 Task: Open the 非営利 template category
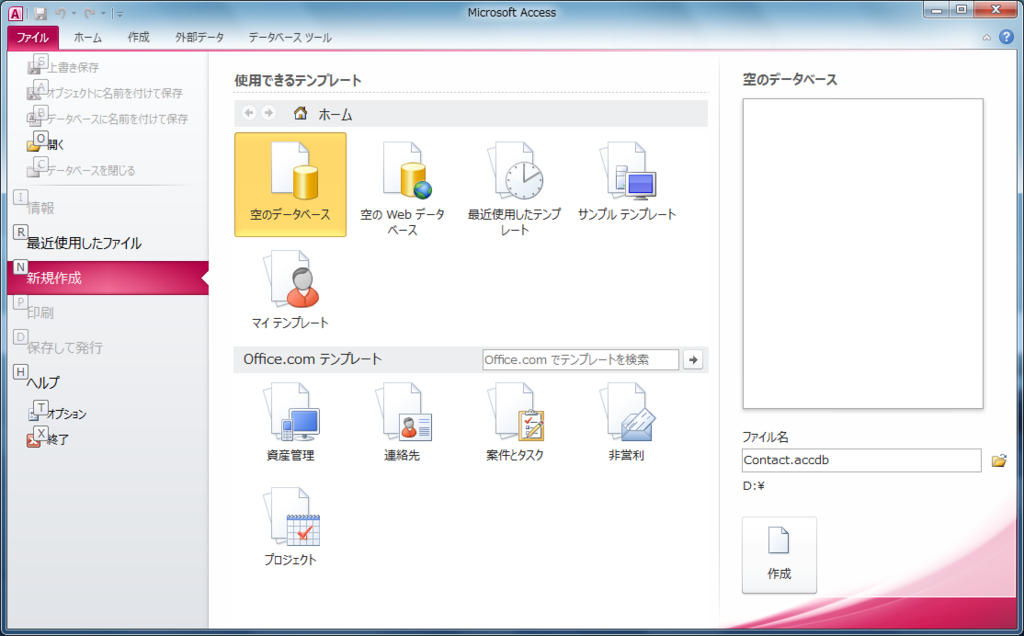click(627, 422)
